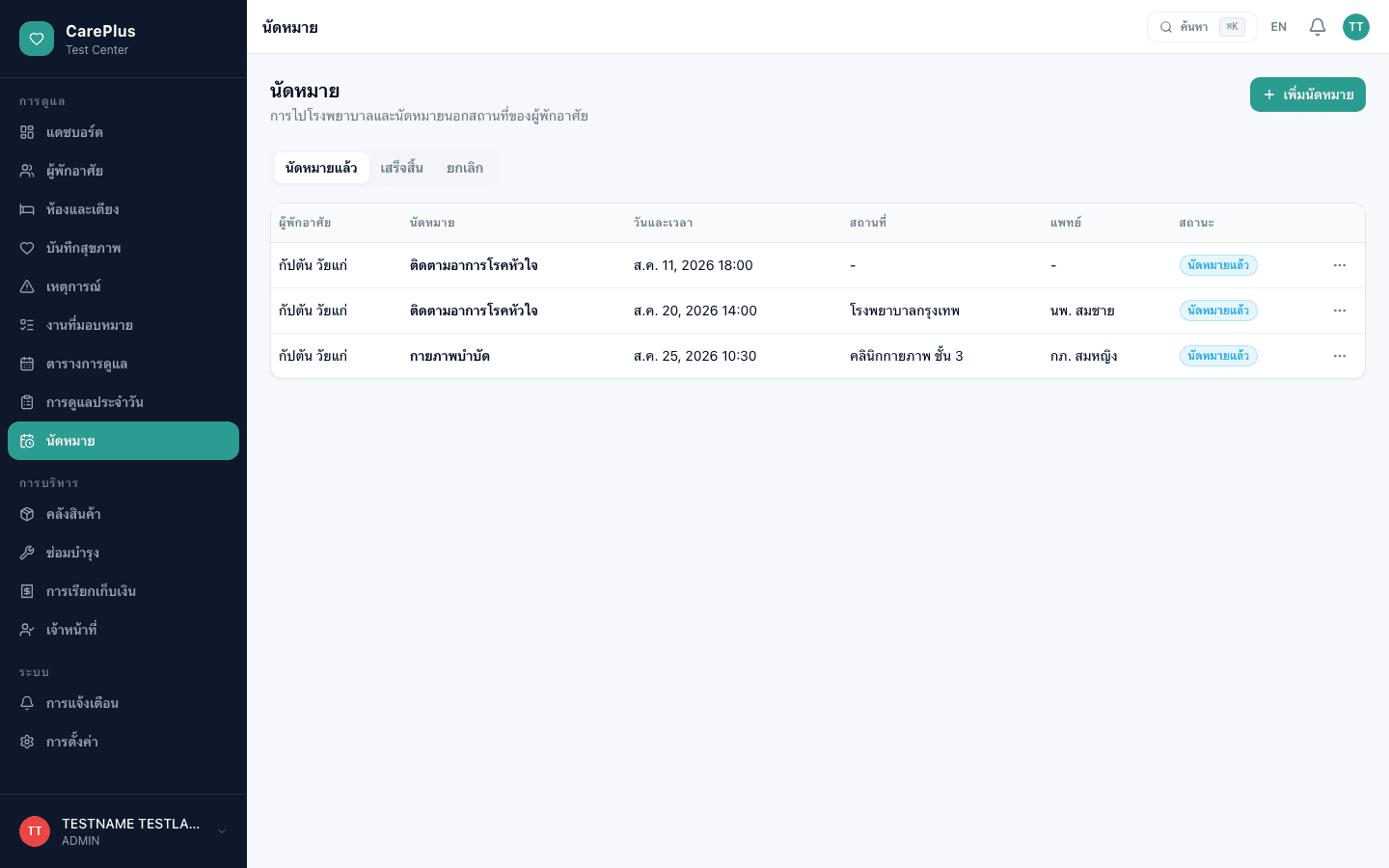
Task: Open the แดชบอร์ด dashboard icon in sidebar
Action: click(27, 132)
